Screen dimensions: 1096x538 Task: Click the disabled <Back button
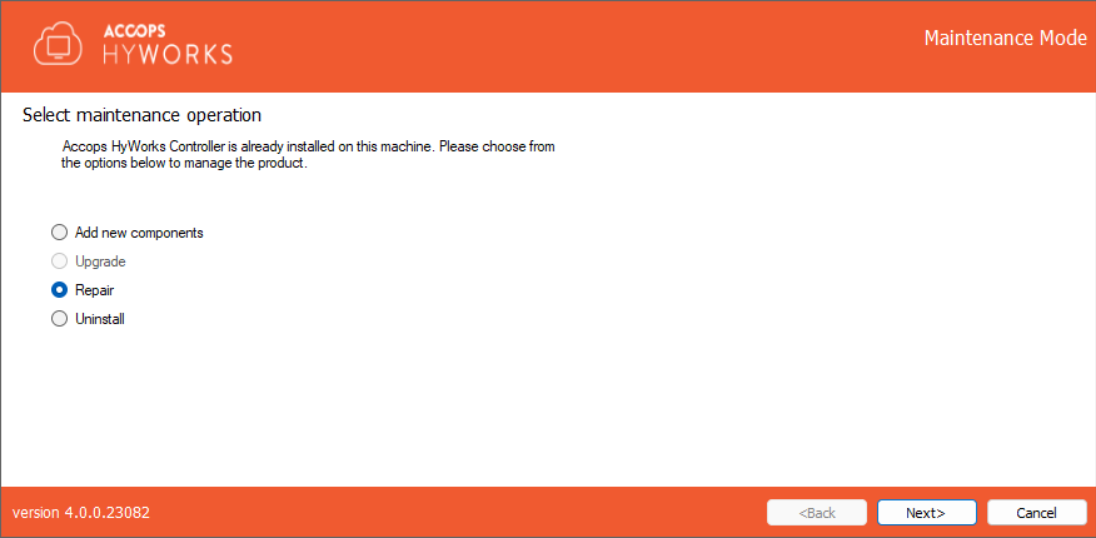(817, 512)
